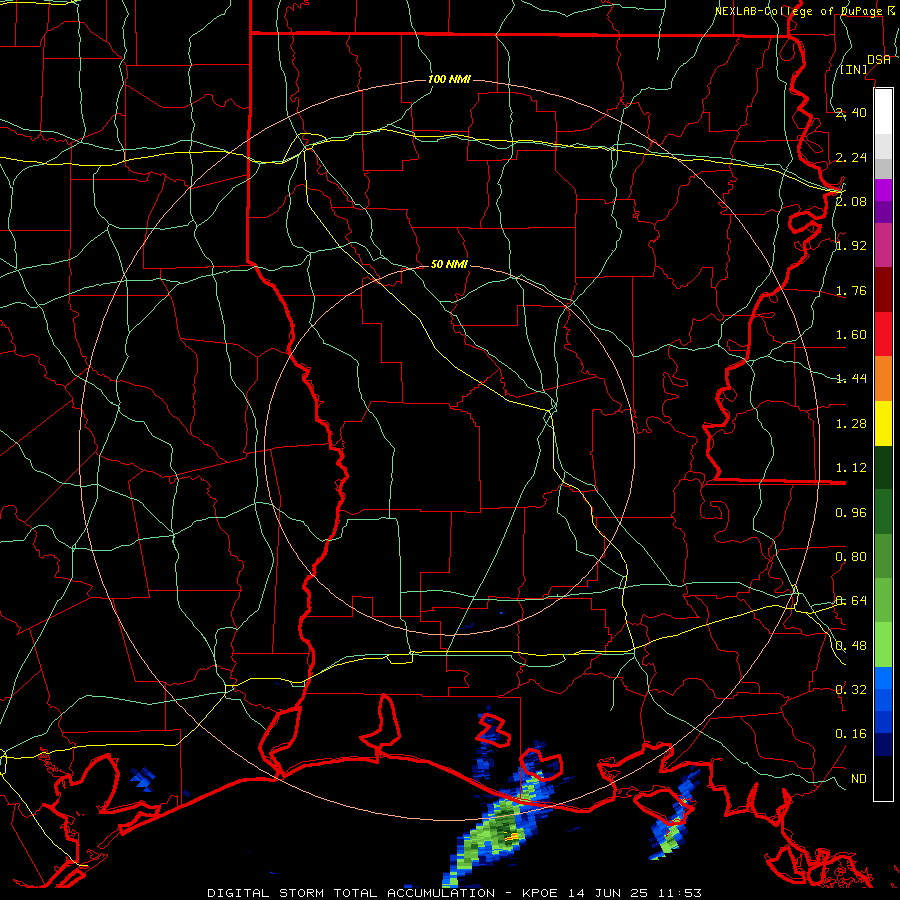Image resolution: width=900 pixels, height=900 pixels.
Task: Click the 2.40 legend value
Action: click(x=851, y=112)
